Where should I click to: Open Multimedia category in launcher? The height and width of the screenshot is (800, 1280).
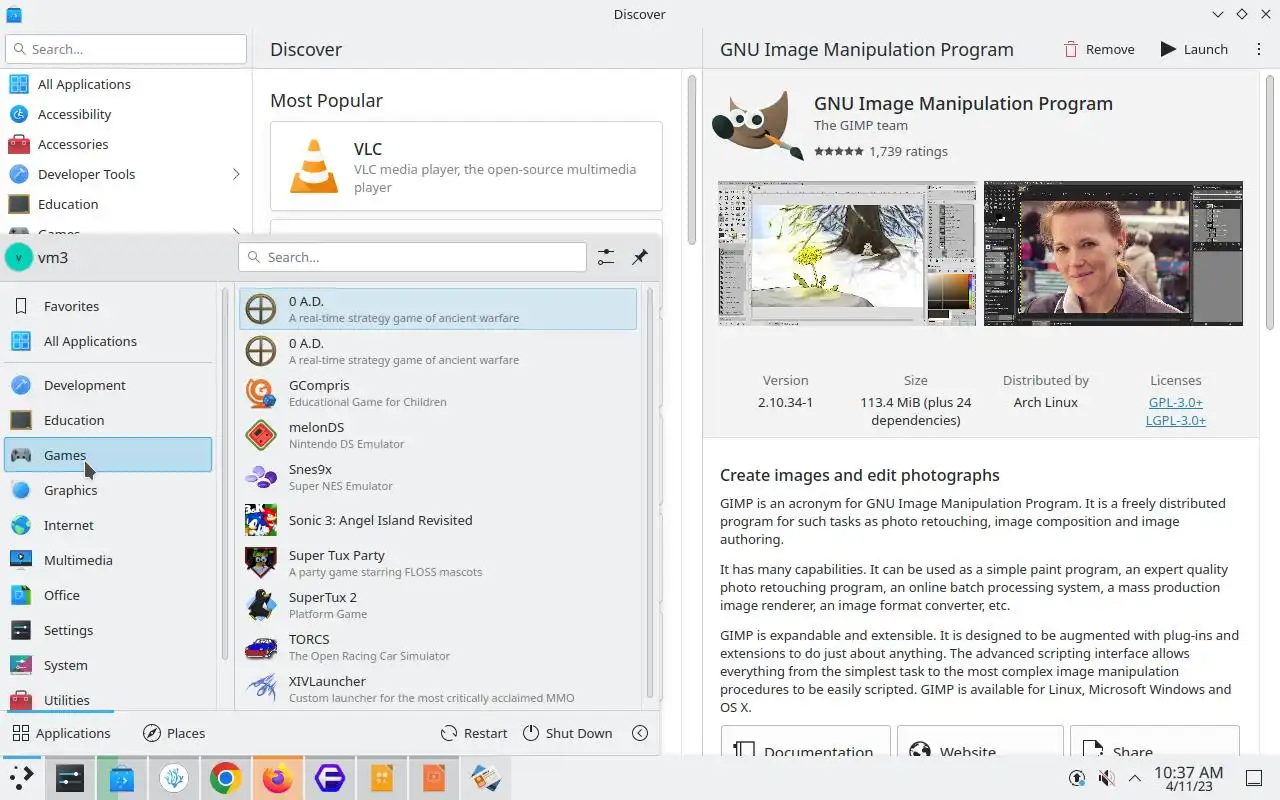pos(108,560)
